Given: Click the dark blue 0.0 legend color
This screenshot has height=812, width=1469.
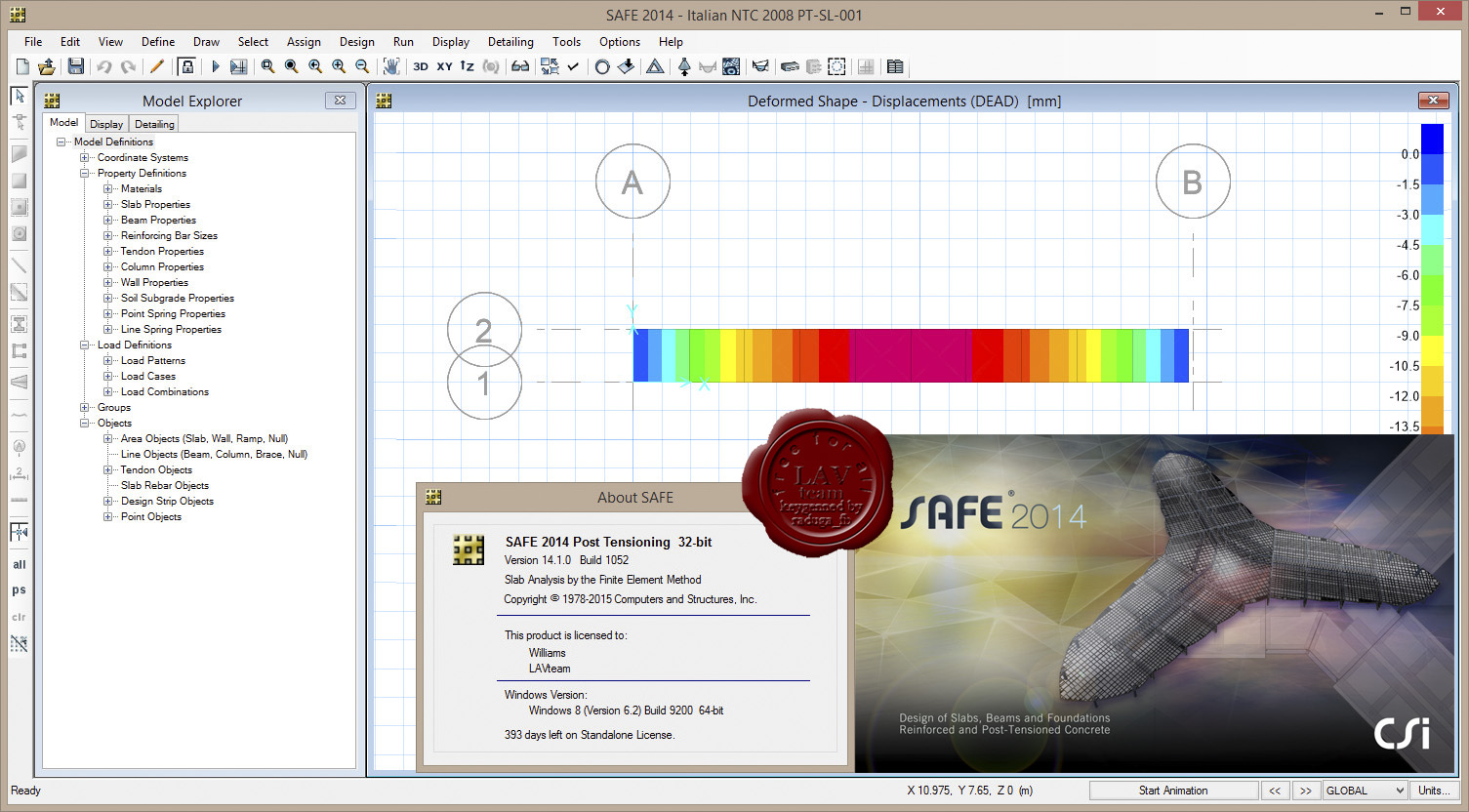Looking at the screenshot, I should click(x=1432, y=140).
